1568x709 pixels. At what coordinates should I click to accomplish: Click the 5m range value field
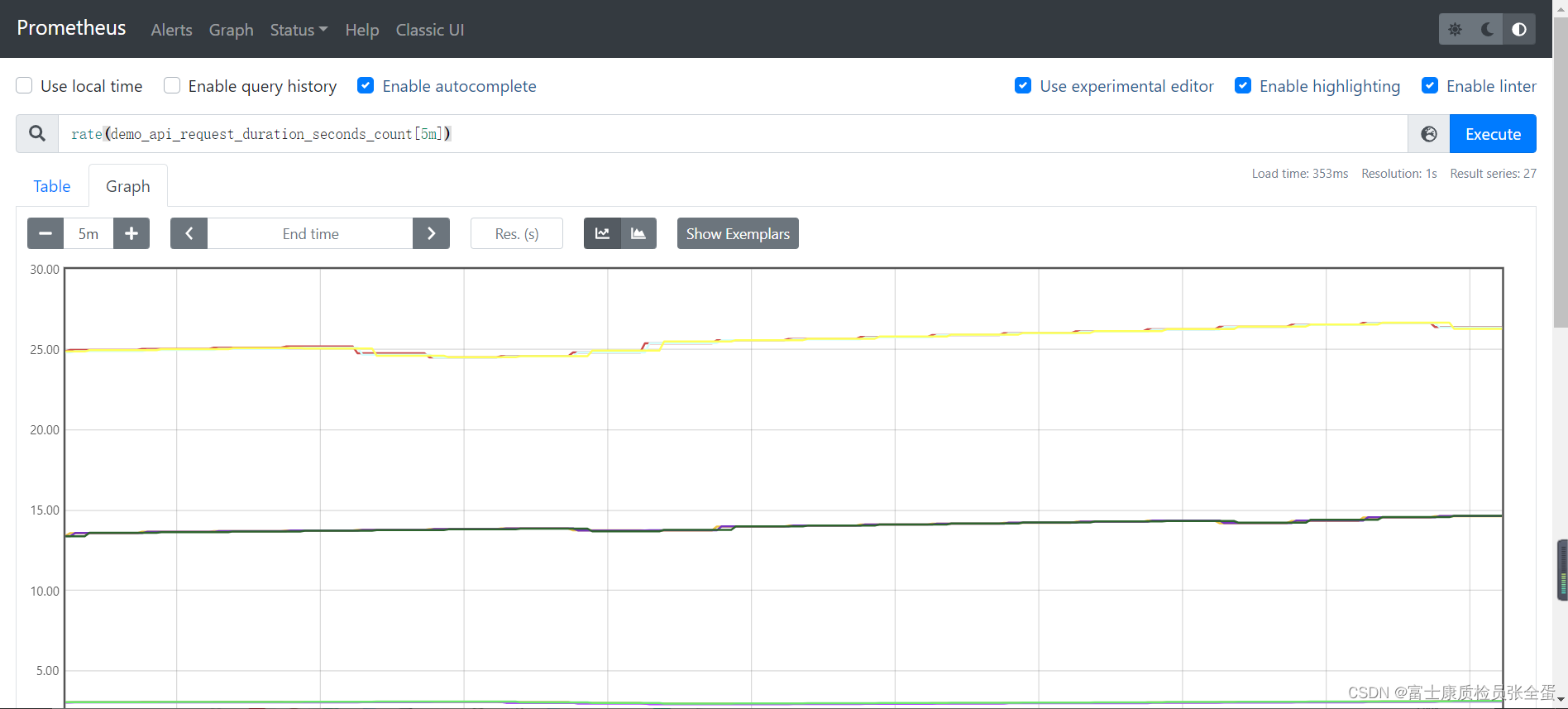click(x=88, y=233)
